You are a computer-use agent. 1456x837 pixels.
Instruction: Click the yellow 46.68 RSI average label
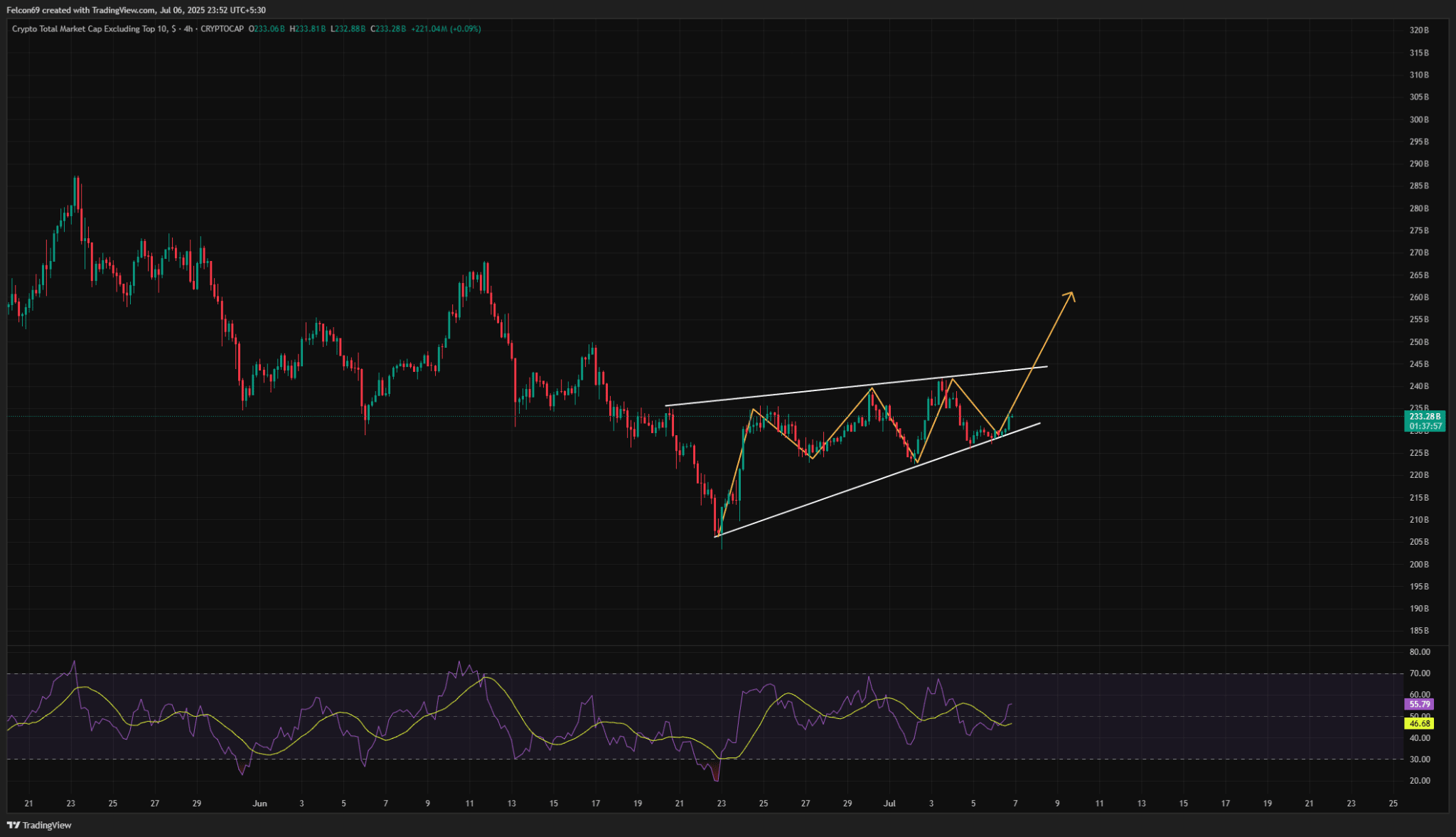pos(1419,723)
